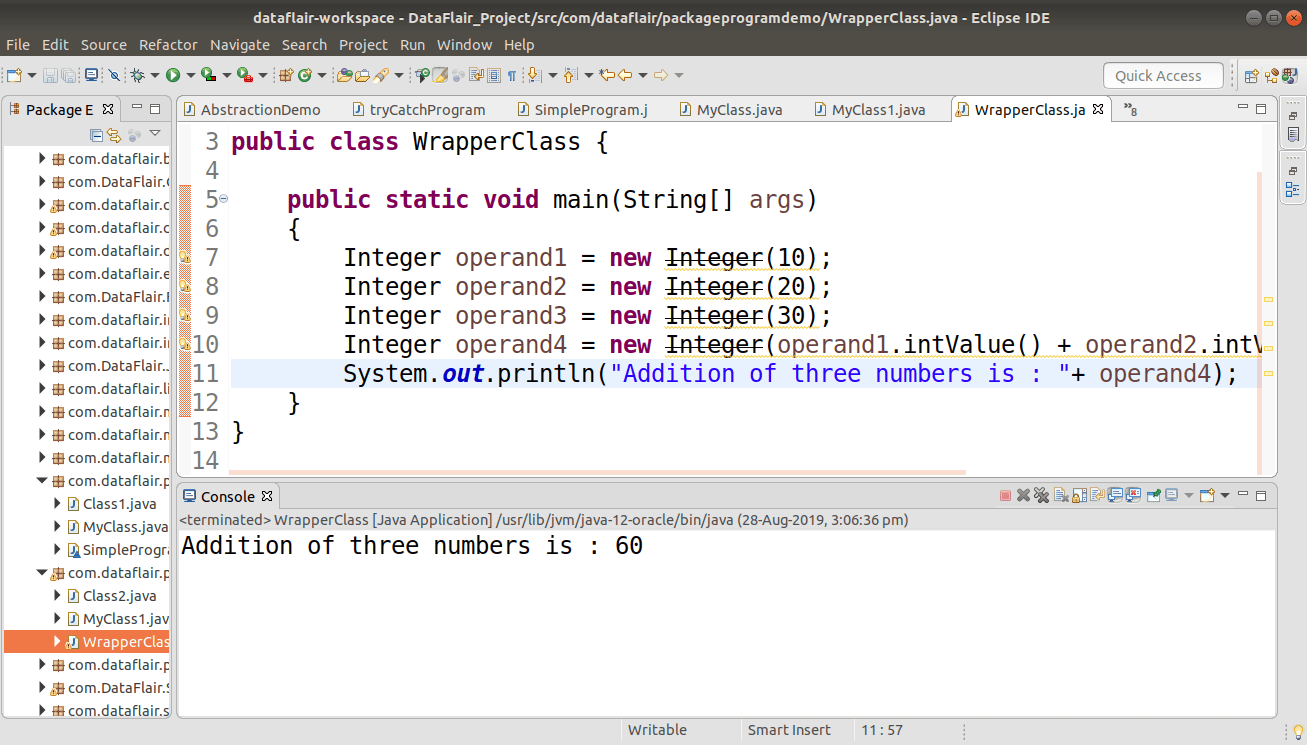Run the program using the Run toolbar icon

pyautogui.click(x=171, y=75)
